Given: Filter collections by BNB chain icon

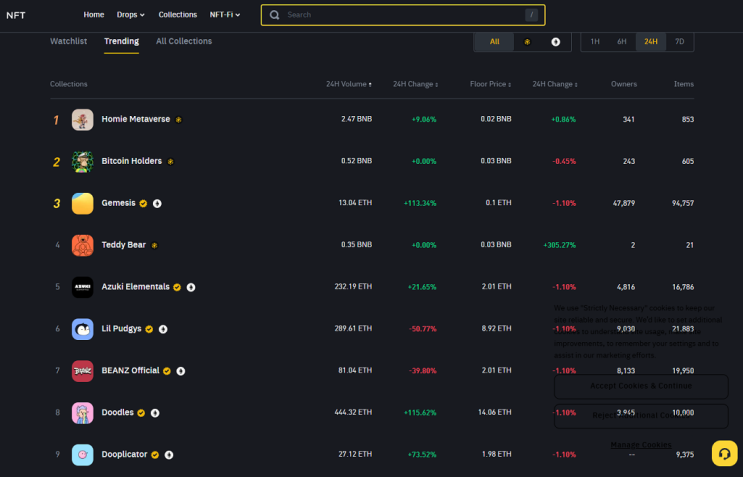Looking at the screenshot, I should (527, 42).
